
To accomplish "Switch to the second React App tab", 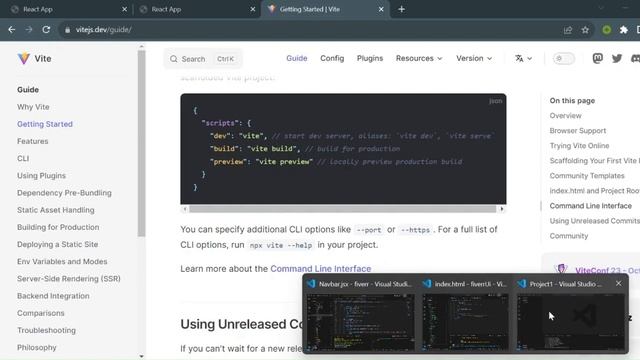I will coord(196,9).
